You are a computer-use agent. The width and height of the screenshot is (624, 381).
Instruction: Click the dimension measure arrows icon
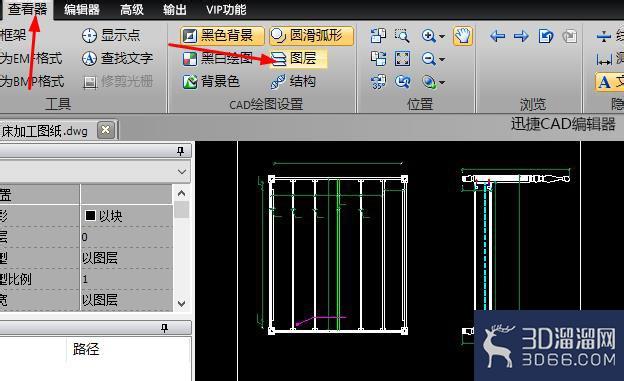(x=604, y=60)
